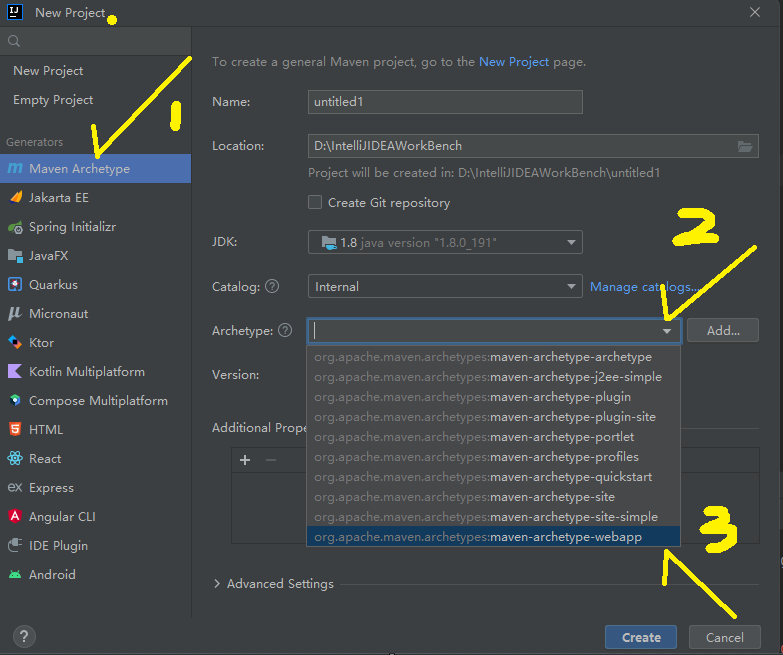Select the Jakarta EE generator icon
783x655 pixels.
(15, 198)
